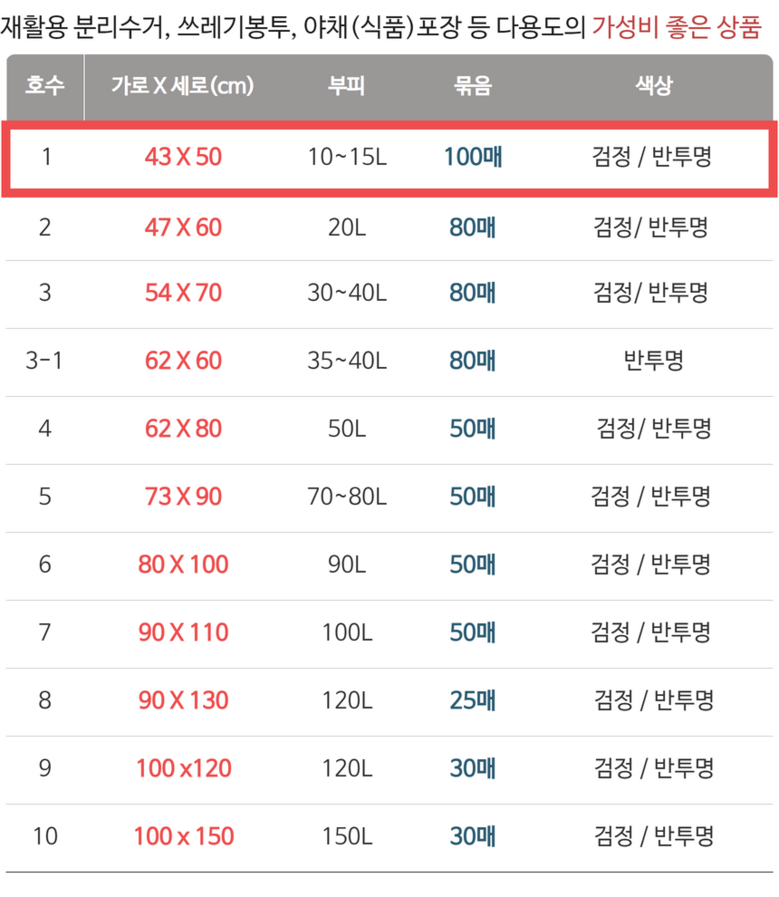
Task: Click the red 가성비 좋은 상품 text
Action: click(675, 27)
